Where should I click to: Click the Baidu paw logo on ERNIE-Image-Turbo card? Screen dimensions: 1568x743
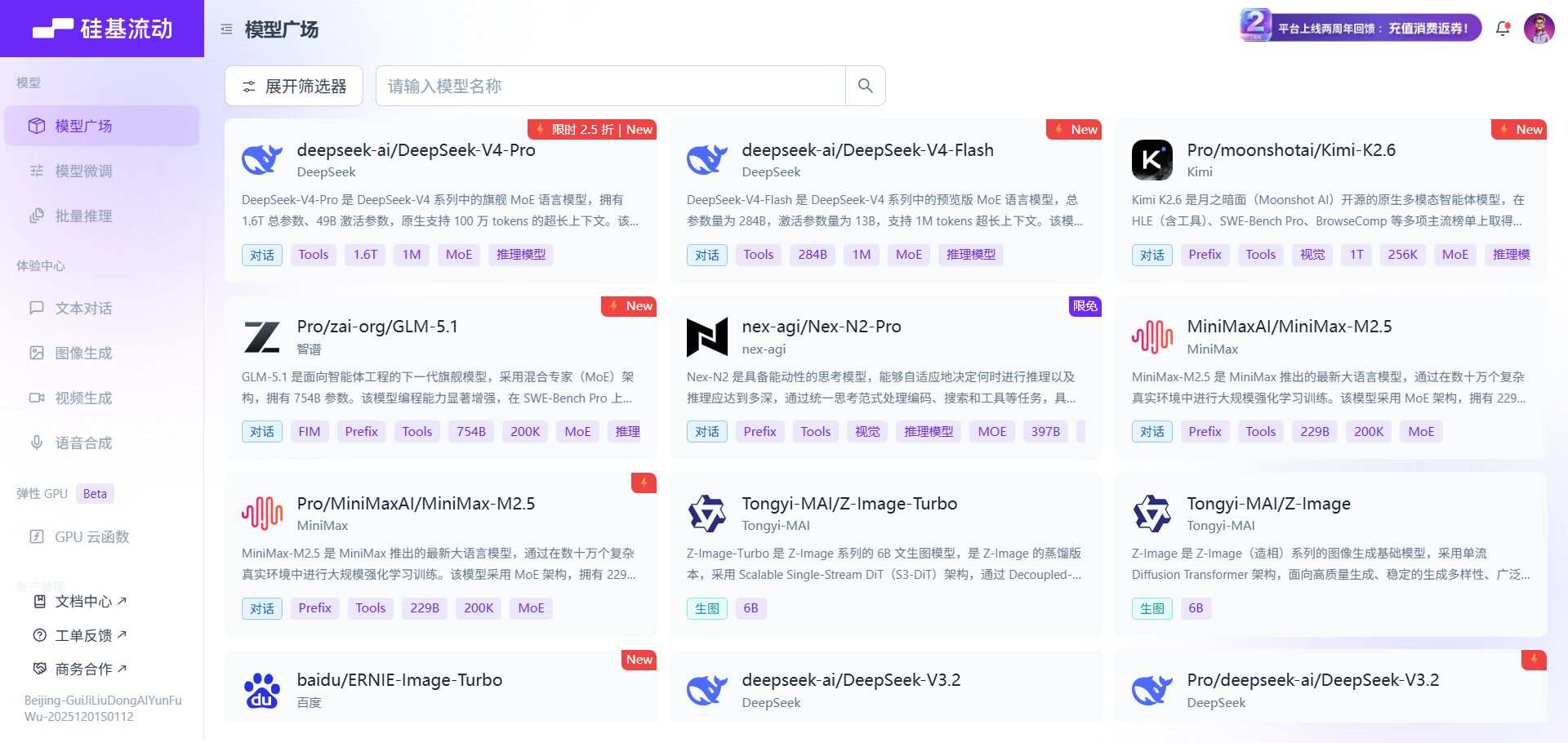coord(262,691)
